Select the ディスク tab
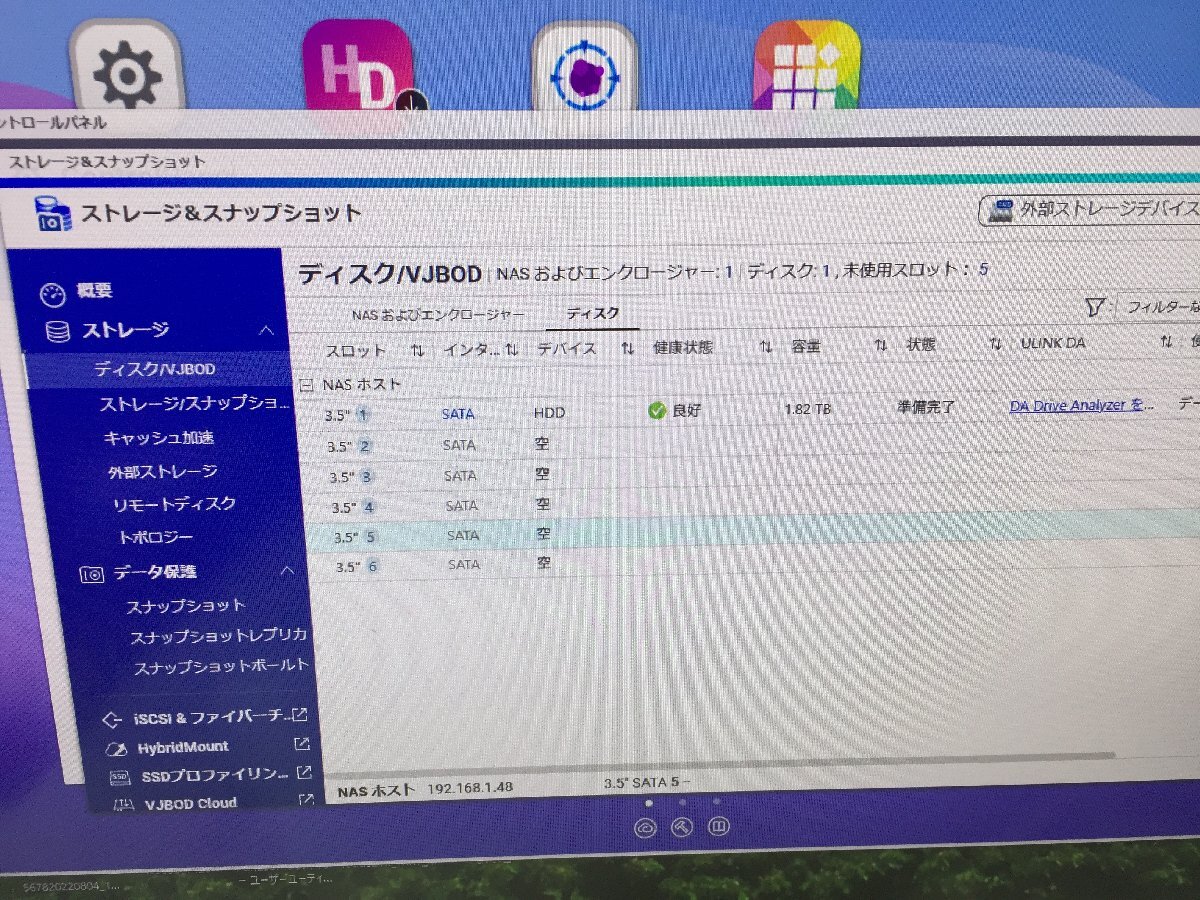Screen dimensions: 1200x900 click(593, 313)
